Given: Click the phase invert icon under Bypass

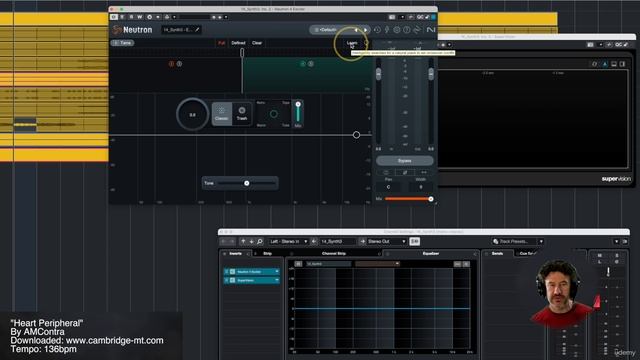Looking at the screenshot, I should tap(405, 172).
